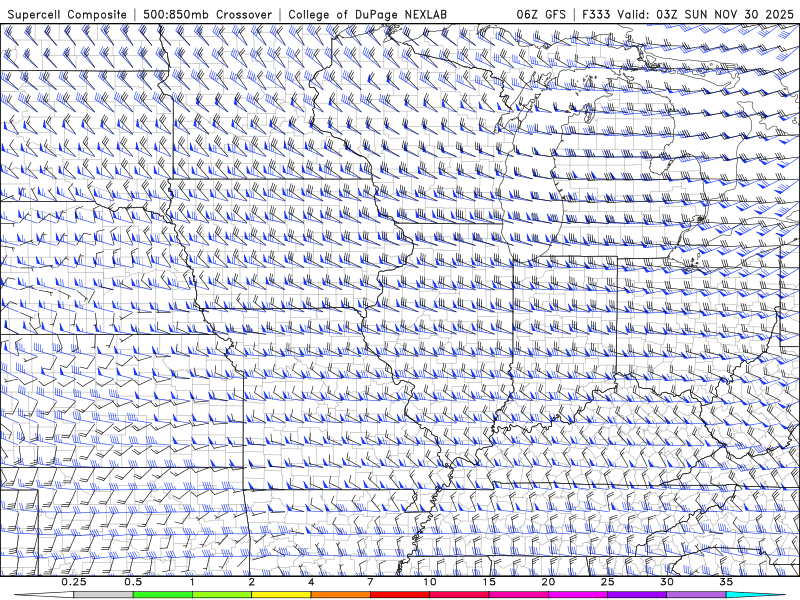
Task: Click the '0.5' legend value label
Action: pyautogui.click(x=133, y=582)
